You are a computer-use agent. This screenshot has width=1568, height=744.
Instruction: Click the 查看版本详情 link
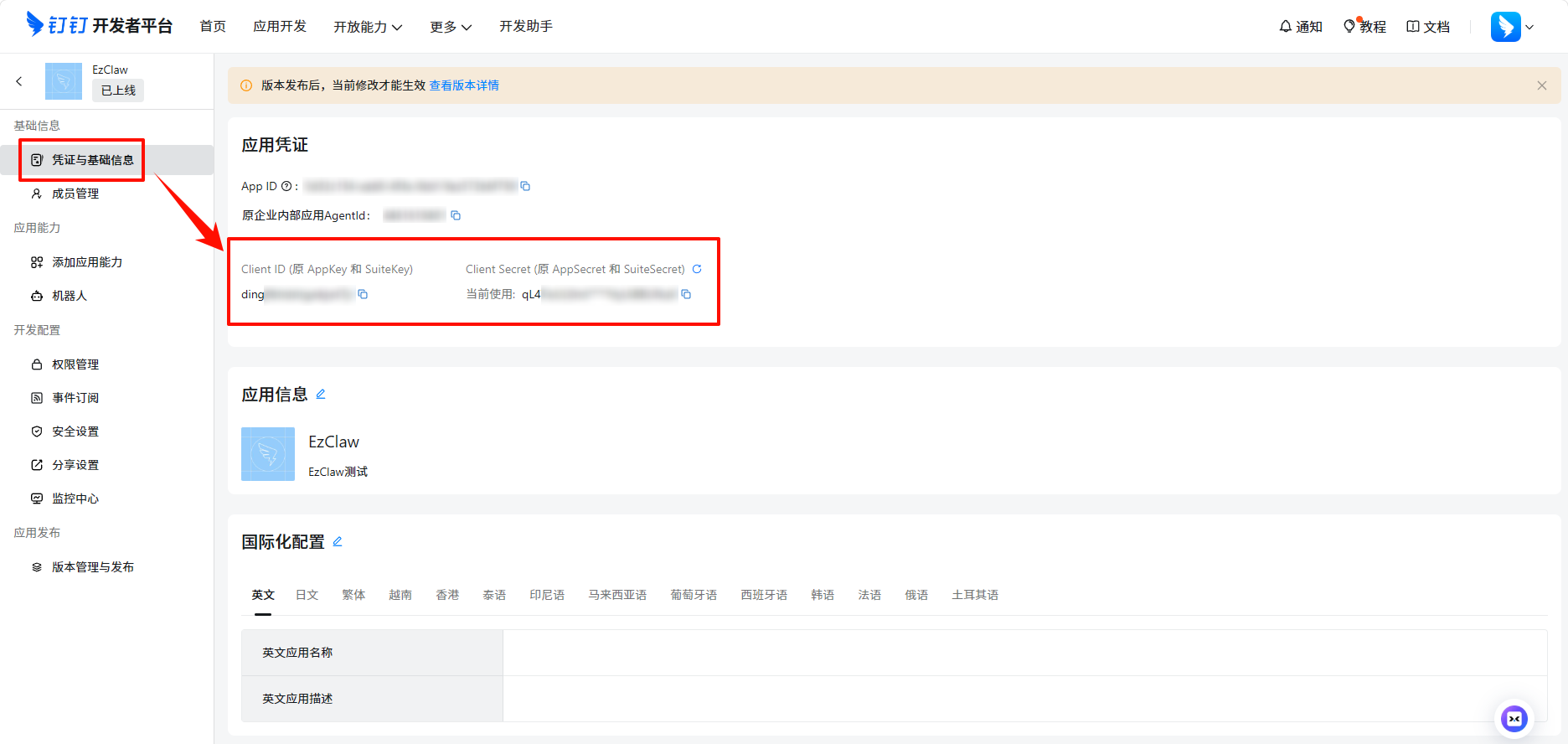point(464,85)
